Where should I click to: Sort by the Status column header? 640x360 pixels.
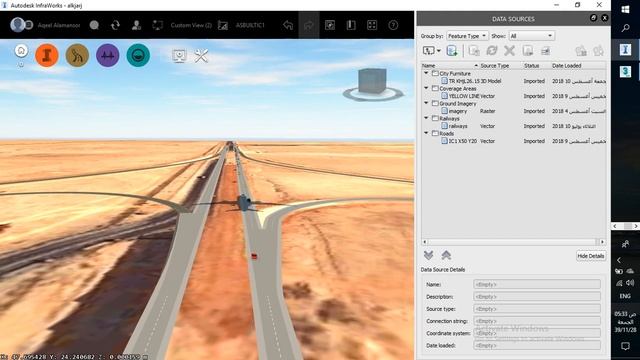click(536, 66)
